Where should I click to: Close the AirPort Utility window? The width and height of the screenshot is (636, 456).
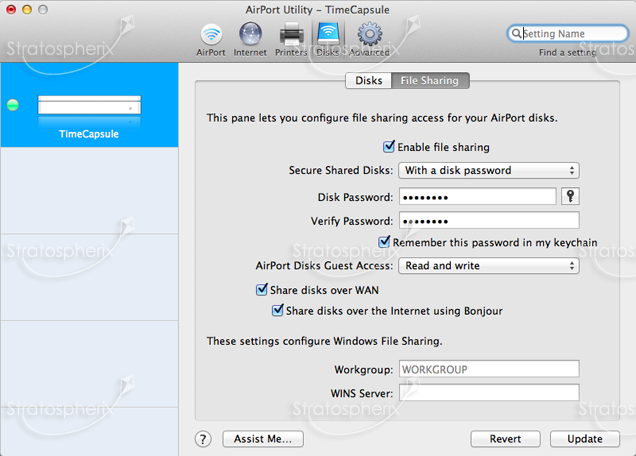tap(11, 9)
